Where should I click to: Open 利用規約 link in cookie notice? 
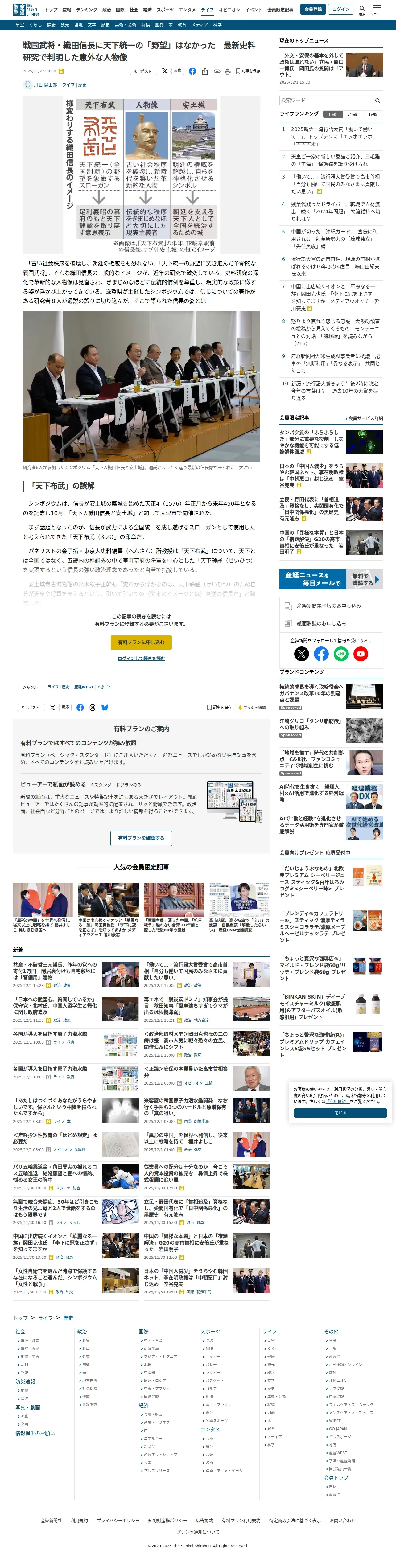(x=337, y=1101)
